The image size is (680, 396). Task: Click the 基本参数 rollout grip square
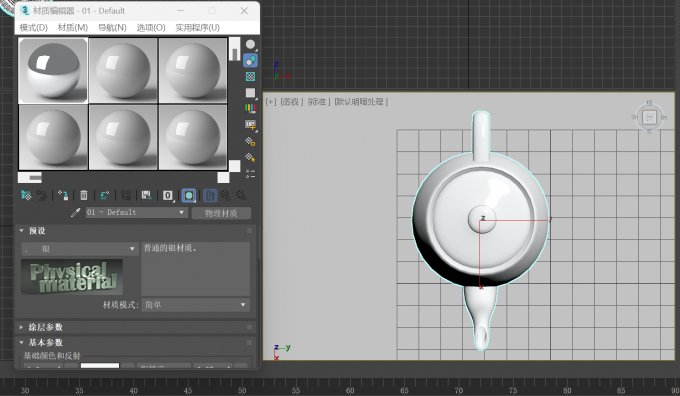249,343
